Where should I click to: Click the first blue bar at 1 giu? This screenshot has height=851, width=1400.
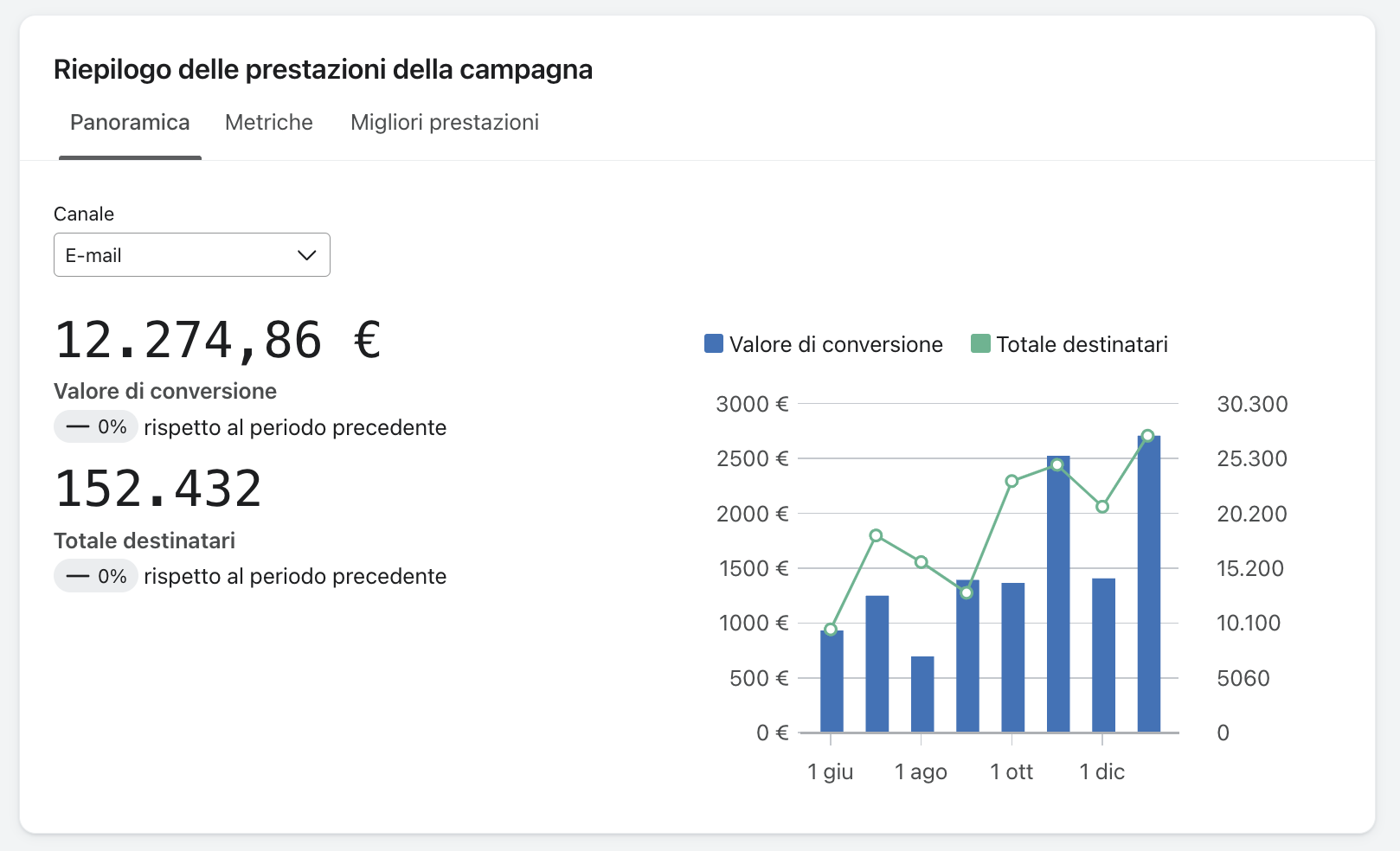[832, 681]
